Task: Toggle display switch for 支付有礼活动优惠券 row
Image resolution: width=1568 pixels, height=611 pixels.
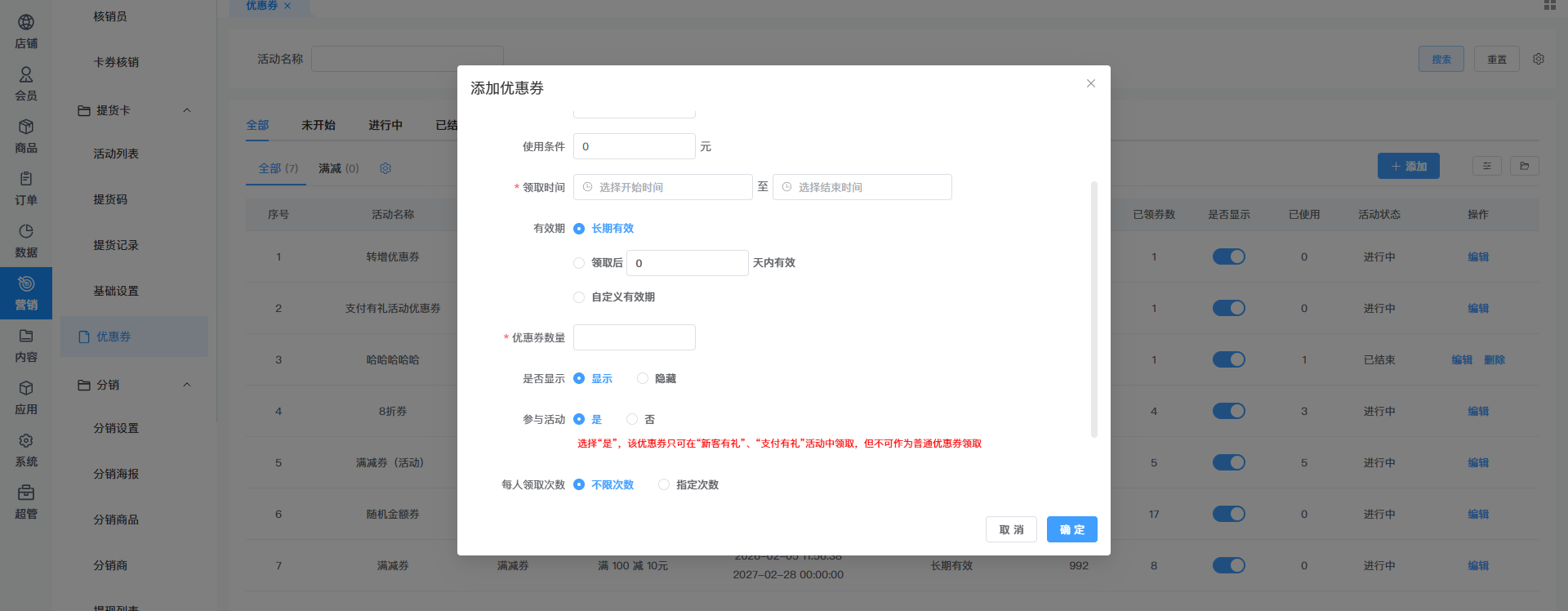Action: tap(1229, 308)
